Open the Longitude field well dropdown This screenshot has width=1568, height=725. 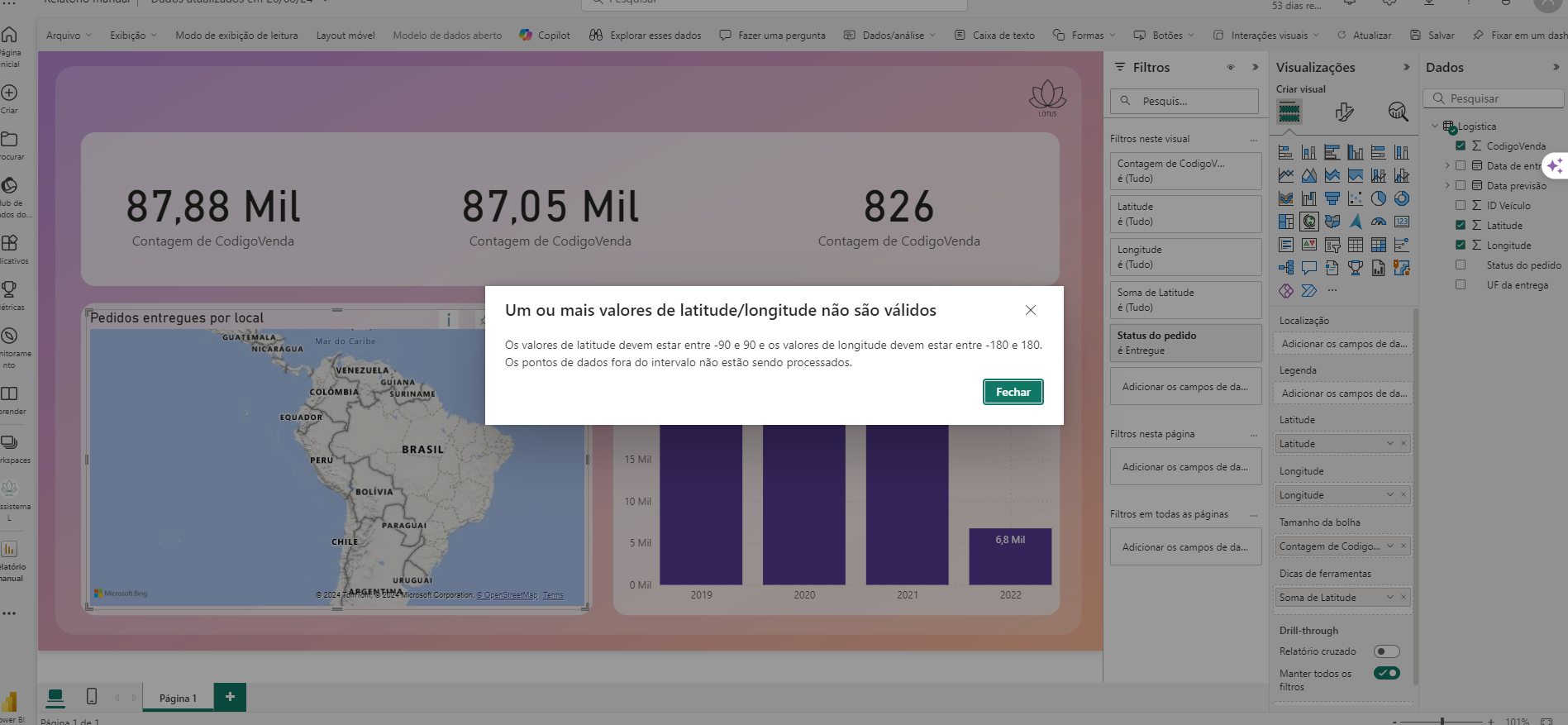click(x=1390, y=495)
